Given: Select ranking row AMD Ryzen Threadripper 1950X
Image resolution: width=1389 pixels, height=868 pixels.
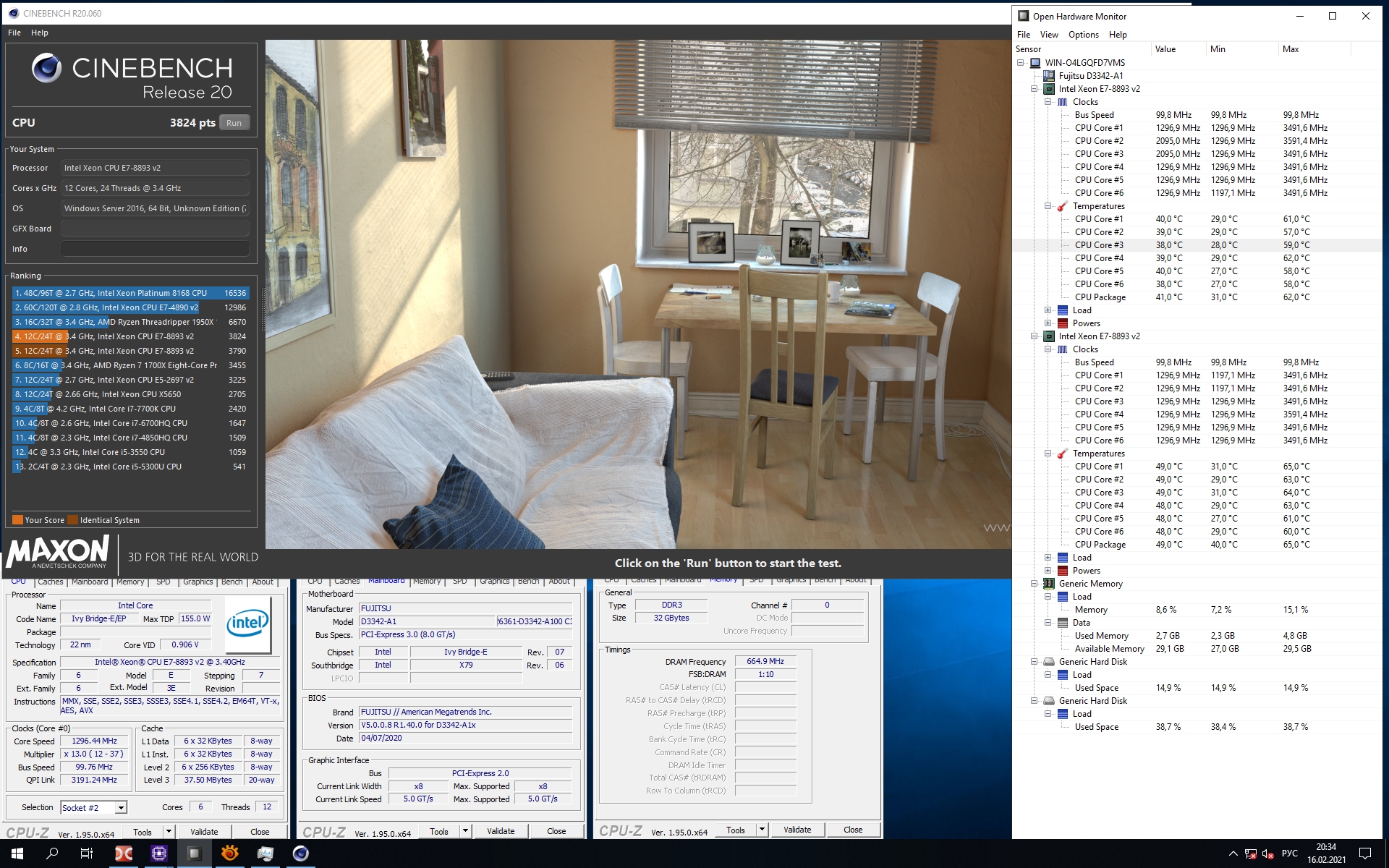Looking at the screenshot, I should click(x=131, y=322).
